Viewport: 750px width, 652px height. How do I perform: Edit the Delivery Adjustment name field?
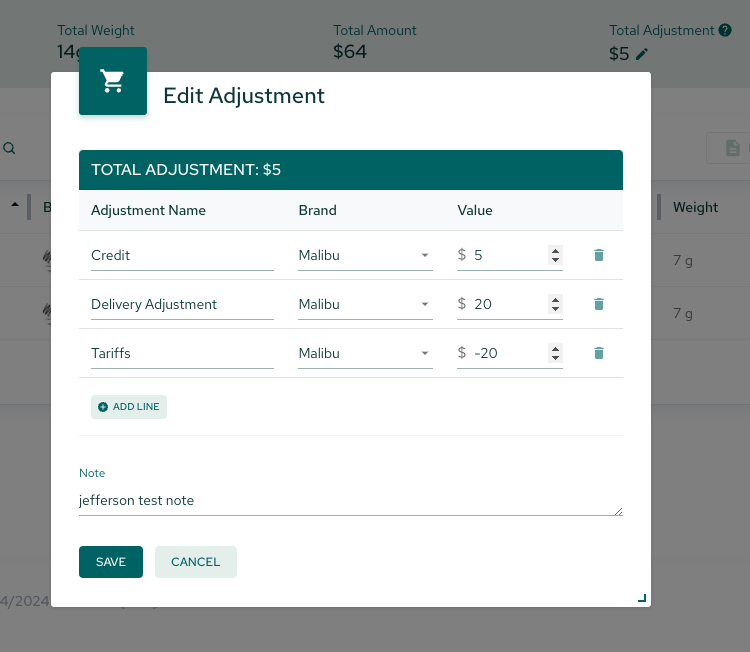[182, 304]
